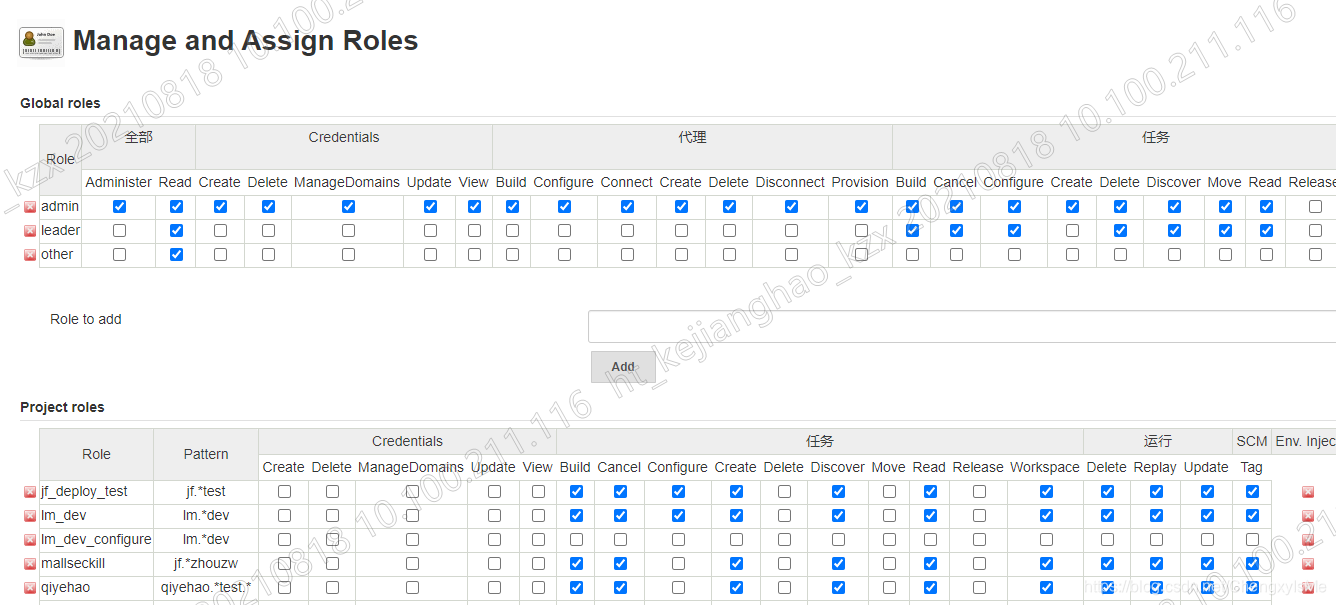Check 任务 Configure for qiyehao
The width and height of the screenshot is (1336, 605).
[678, 588]
